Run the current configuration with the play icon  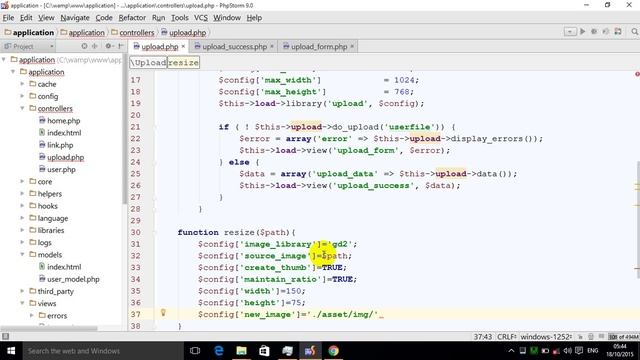pyautogui.click(x=582, y=32)
